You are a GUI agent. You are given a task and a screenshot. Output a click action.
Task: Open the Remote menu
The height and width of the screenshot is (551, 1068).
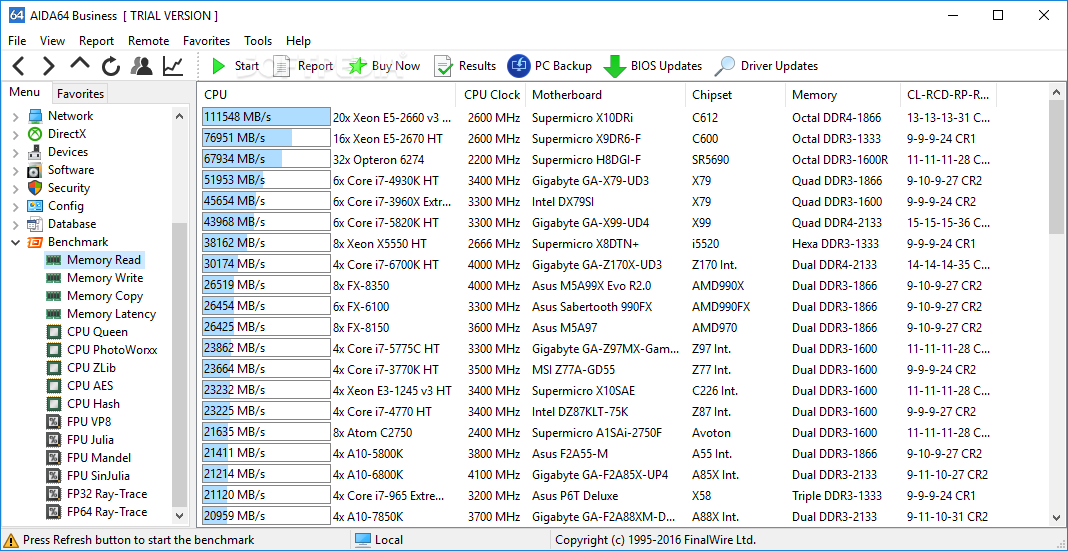click(x=148, y=41)
